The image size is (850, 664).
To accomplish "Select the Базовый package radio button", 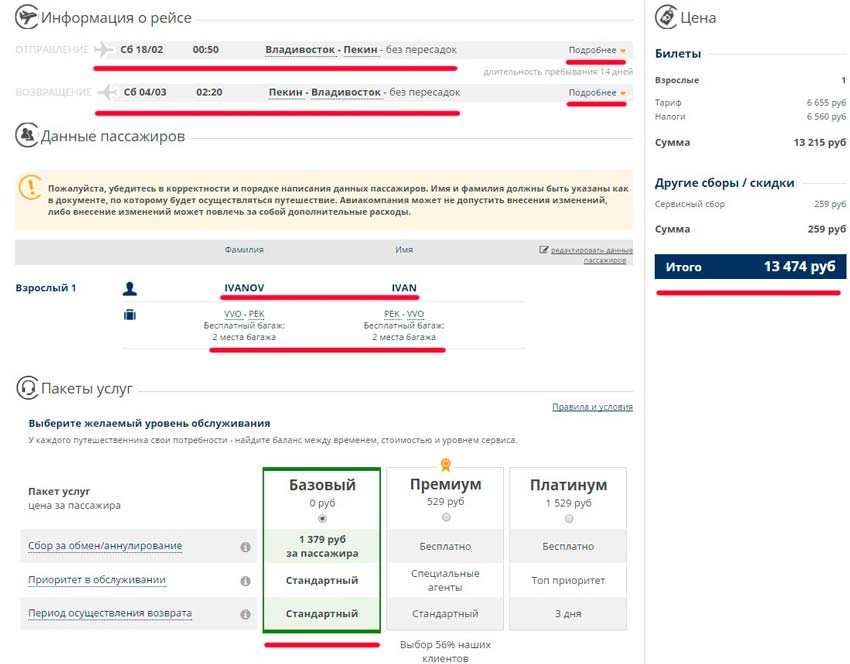I will tap(321, 519).
